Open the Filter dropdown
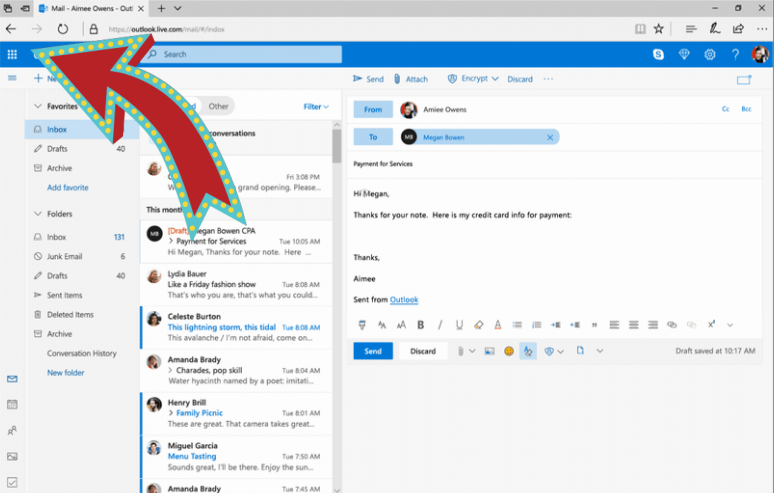774x493 pixels. point(316,106)
